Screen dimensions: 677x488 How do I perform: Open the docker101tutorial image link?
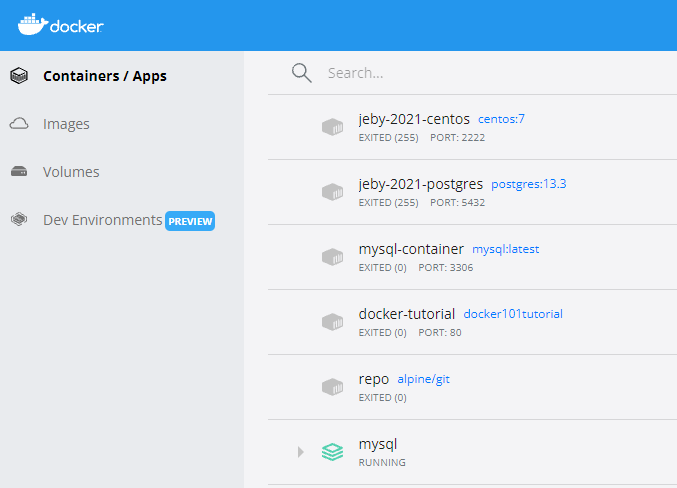click(x=513, y=314)
